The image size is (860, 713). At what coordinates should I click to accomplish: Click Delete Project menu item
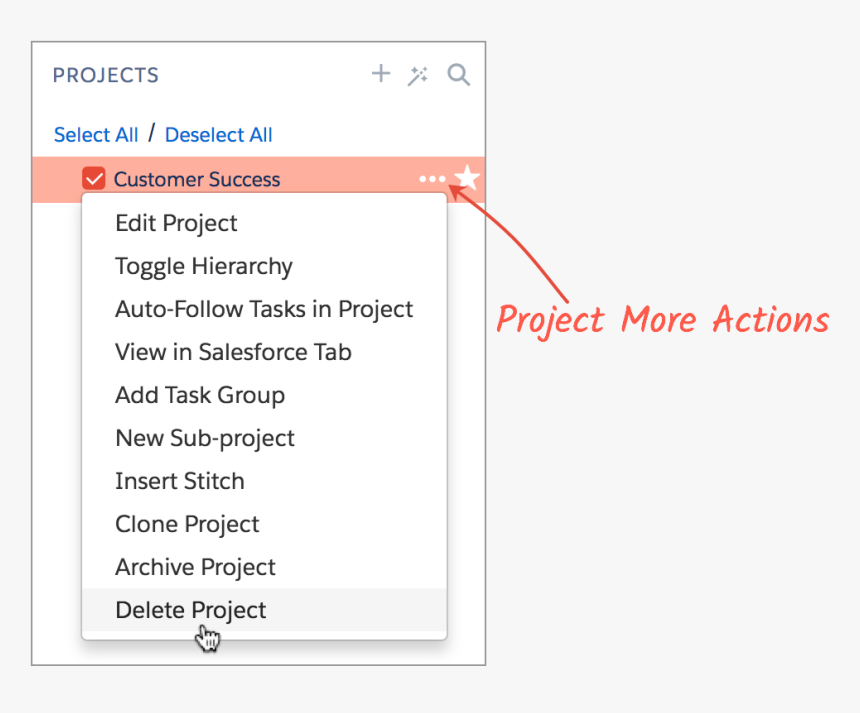pyautogui.click(x=191, y=610)
